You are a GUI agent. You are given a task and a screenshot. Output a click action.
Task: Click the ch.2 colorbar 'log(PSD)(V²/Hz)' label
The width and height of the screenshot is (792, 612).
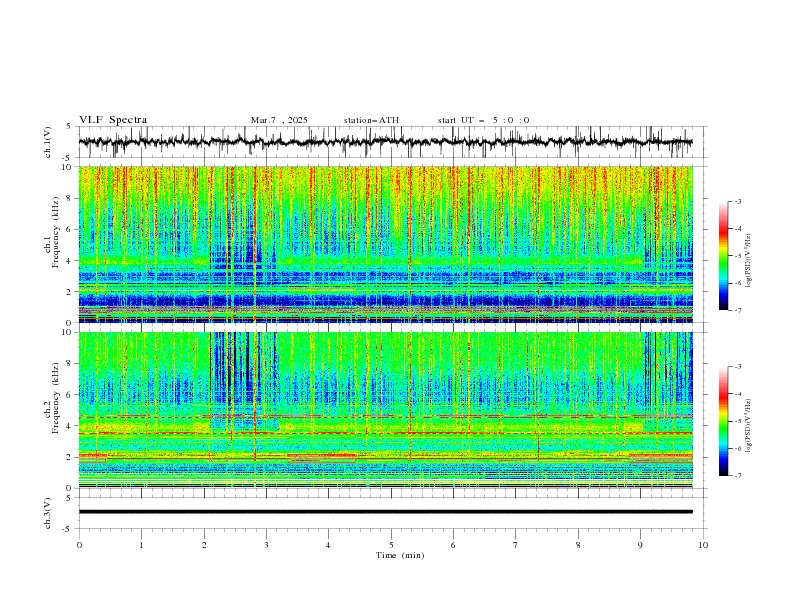[749, 425]
